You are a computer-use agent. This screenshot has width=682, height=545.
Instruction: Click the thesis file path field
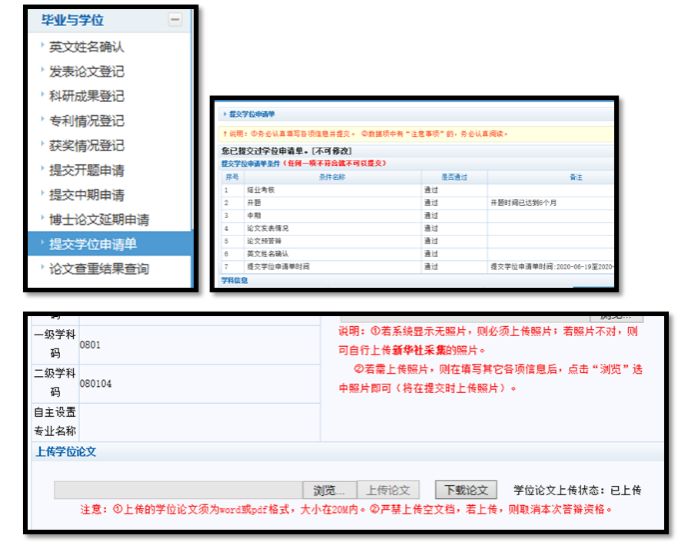tap(178, 490)
